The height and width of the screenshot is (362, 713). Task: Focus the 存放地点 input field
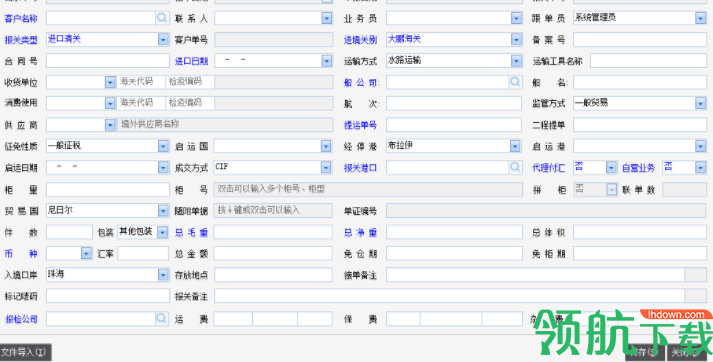pos(273,275)
